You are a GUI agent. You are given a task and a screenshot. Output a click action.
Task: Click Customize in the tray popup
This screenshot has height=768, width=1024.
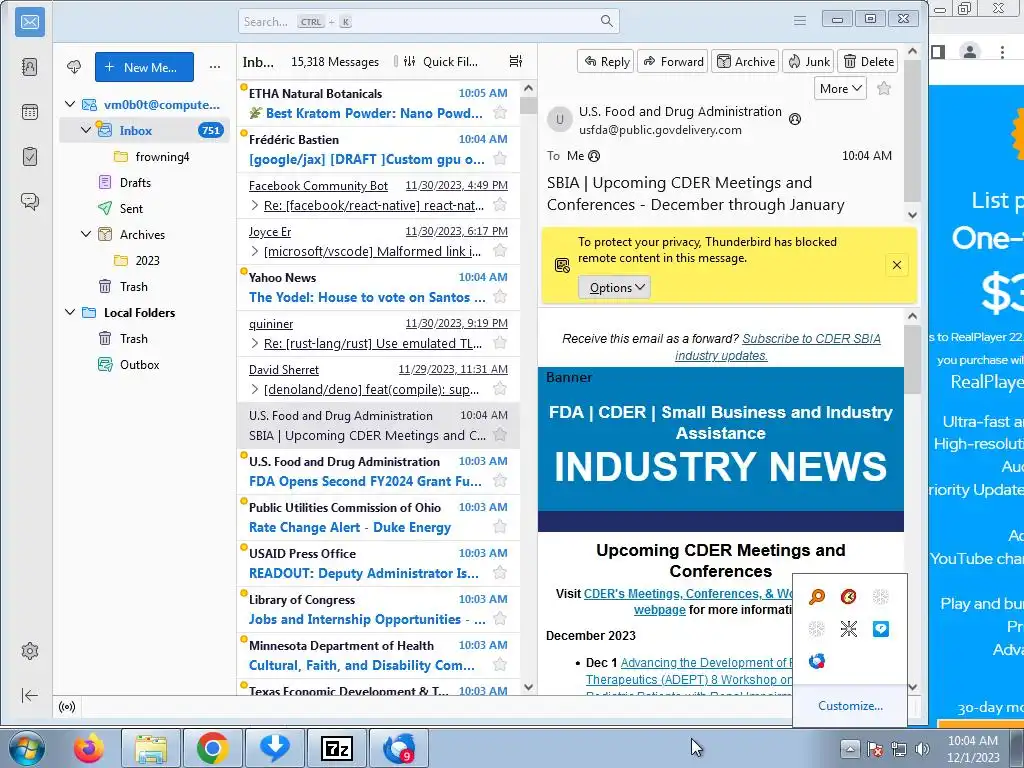coord(850,705)
